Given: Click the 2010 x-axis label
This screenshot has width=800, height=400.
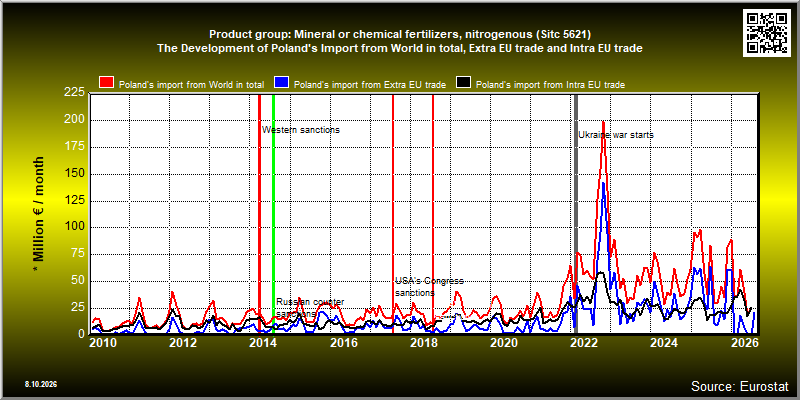Looking at the screenshot, I should point(102,343).
